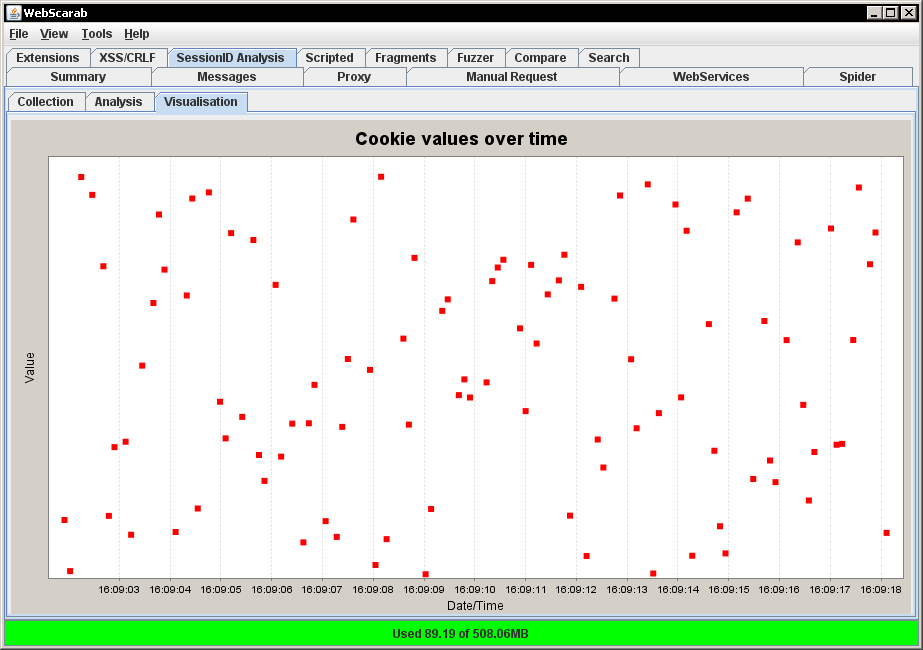Open the File menu

(x=19, y=34)
